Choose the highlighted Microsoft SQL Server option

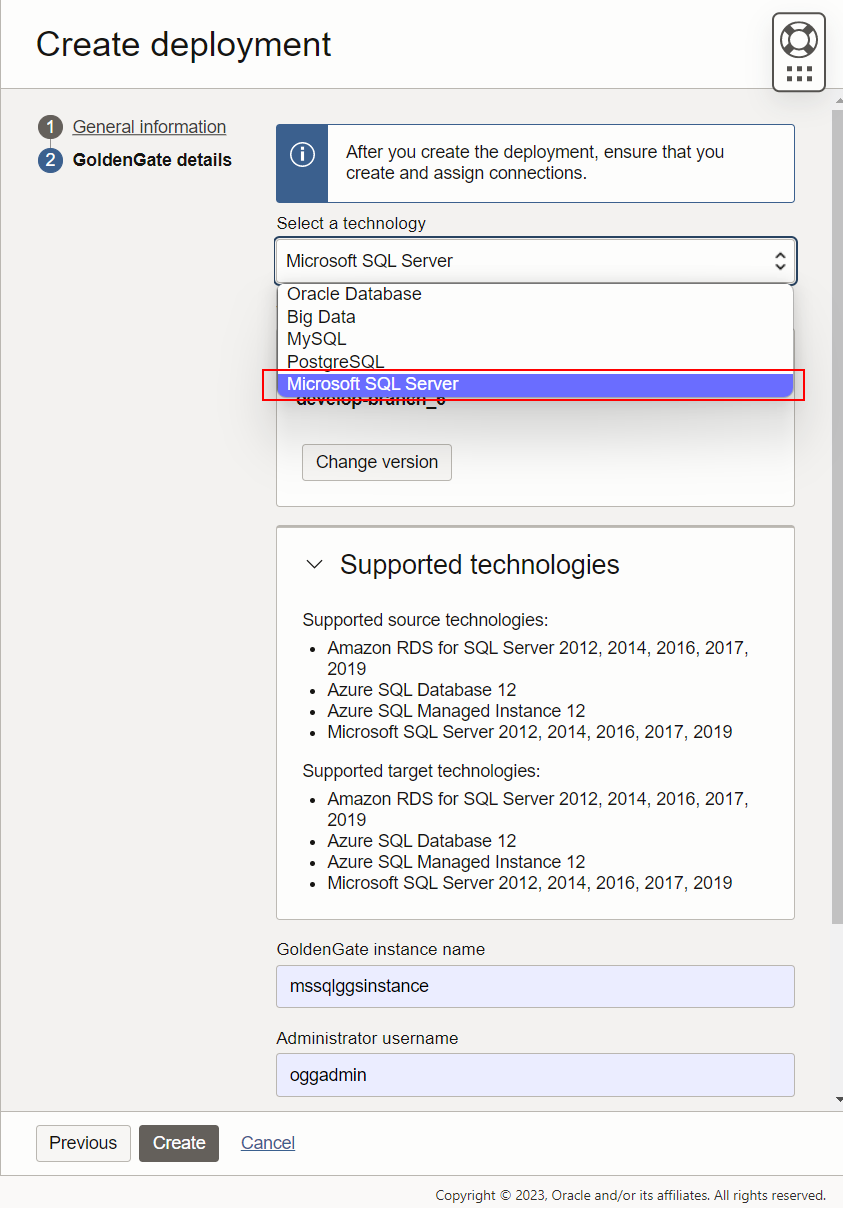[x=373, y=383]
